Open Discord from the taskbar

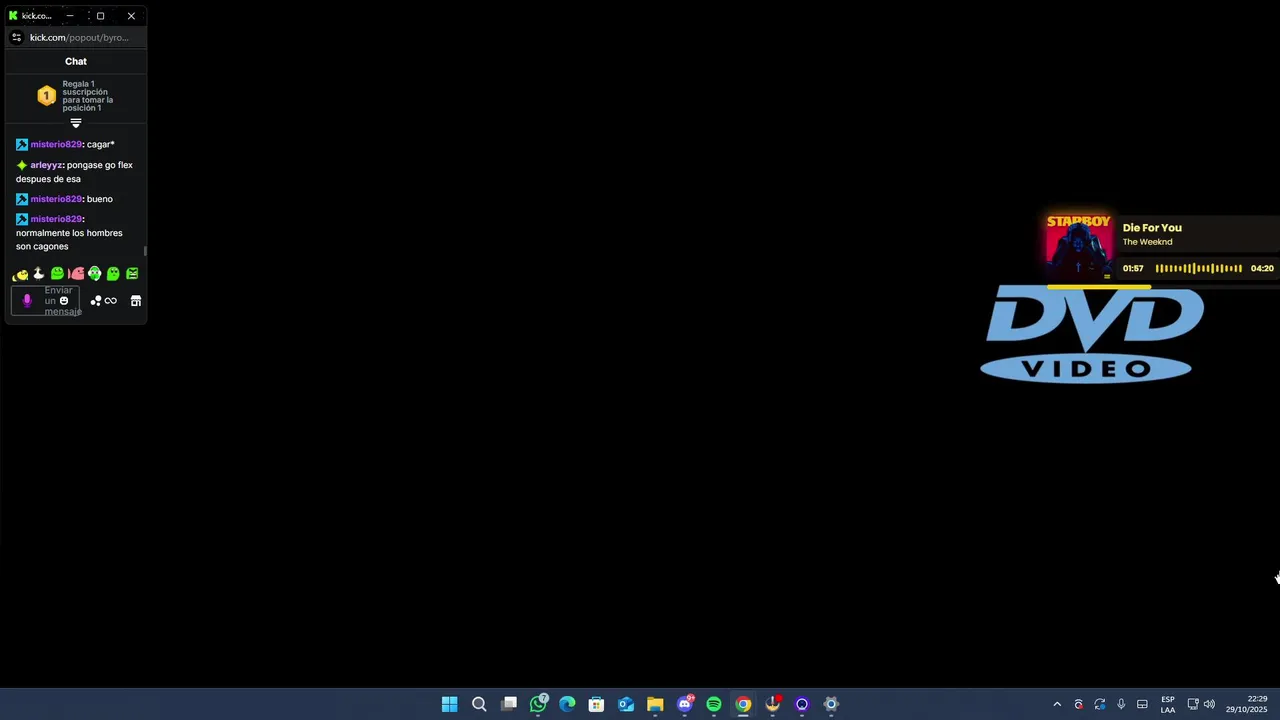[685, 704]
